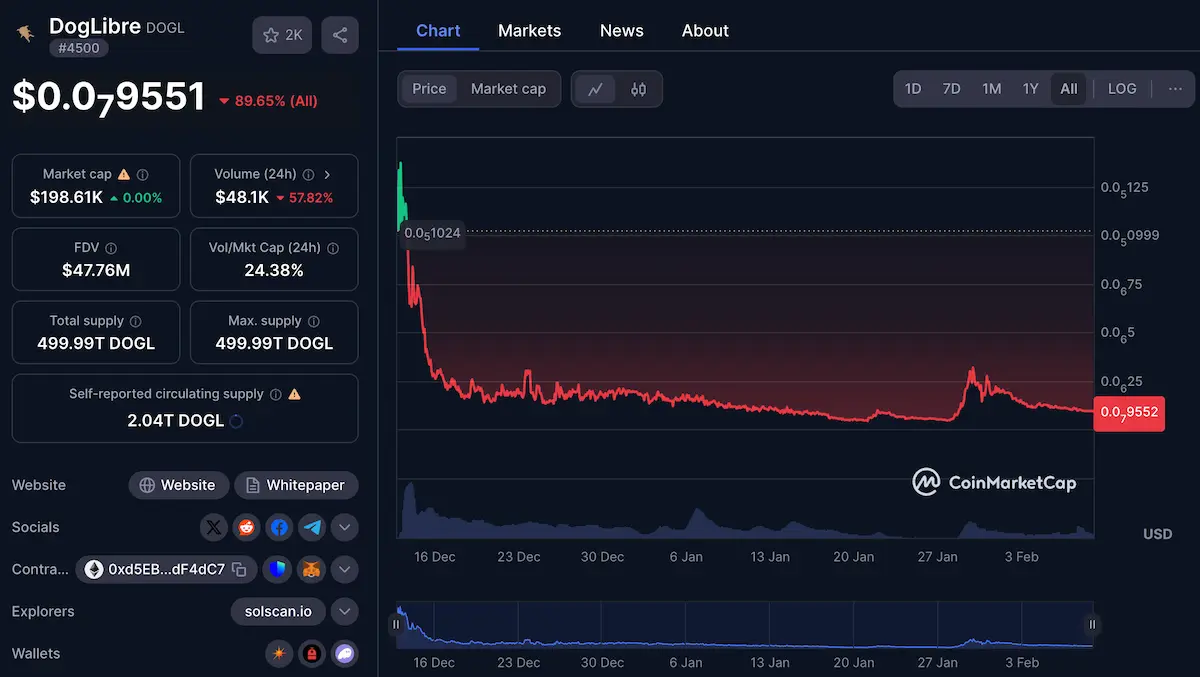
Task: Click the 24.38% Vol/Mkt Cap value
Action: pyautogui.click(x=274, y=270)
